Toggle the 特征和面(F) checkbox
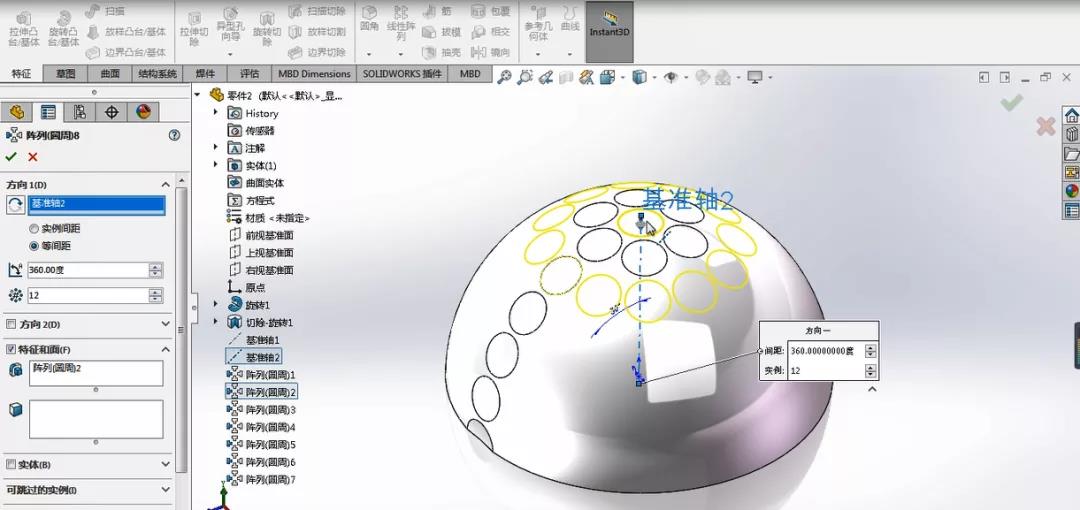 coord(10,349)
